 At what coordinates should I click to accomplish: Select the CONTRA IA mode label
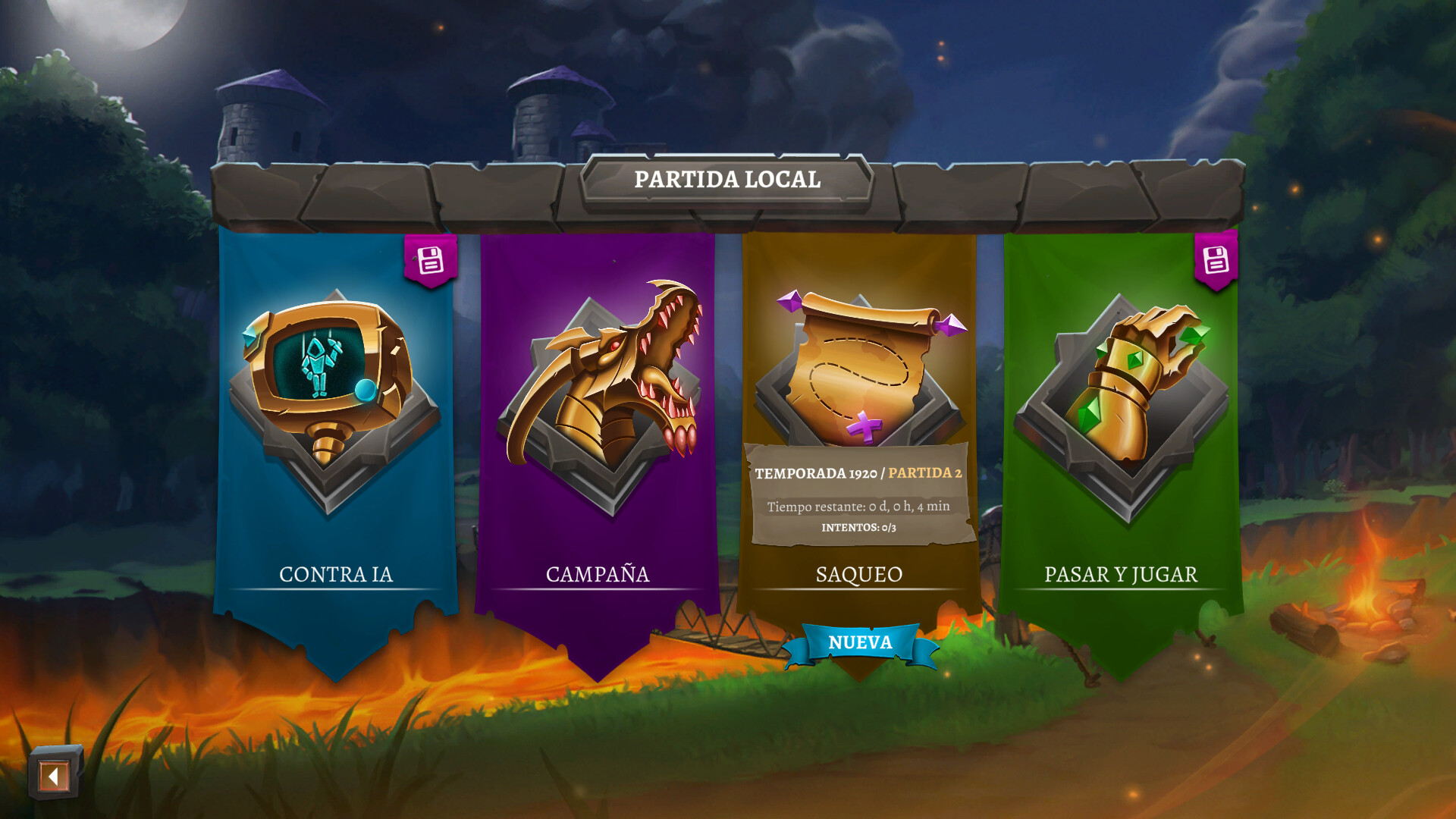[336, 574]
